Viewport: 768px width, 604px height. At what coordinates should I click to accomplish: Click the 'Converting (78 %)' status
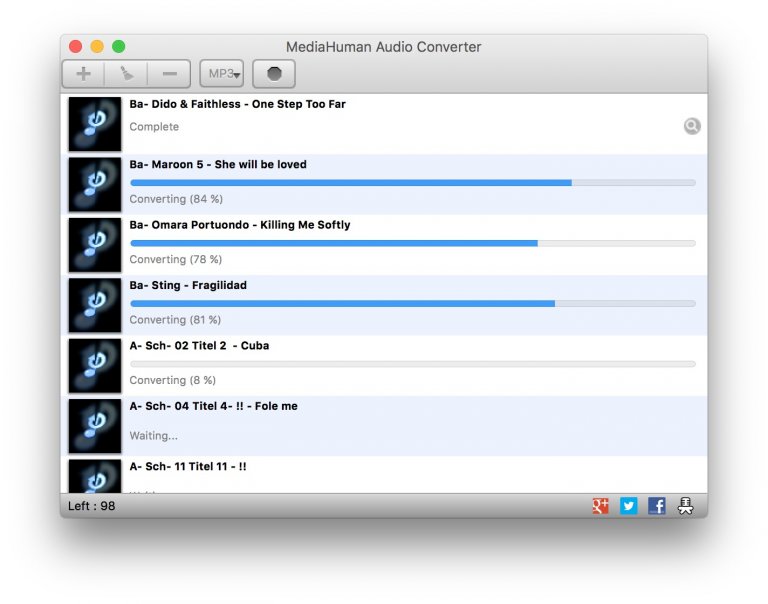click(x=176, y=259)
